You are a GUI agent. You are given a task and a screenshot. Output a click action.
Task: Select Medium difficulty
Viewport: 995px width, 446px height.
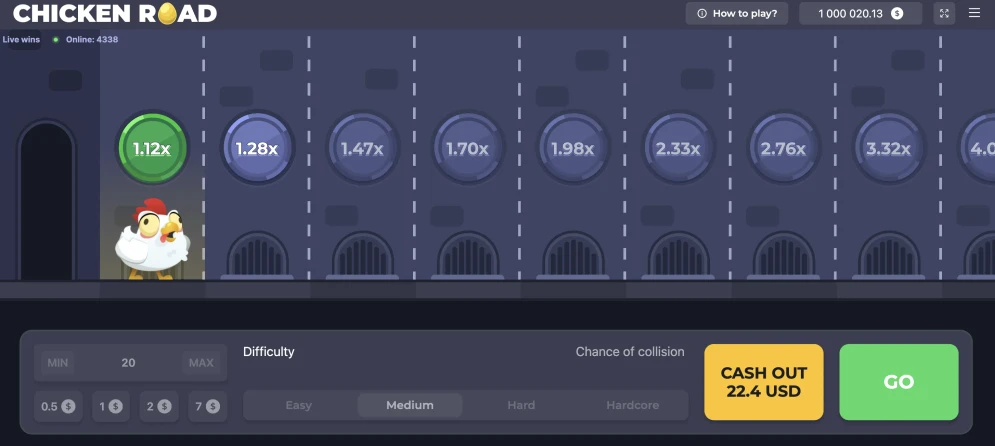tap(410, 405)
